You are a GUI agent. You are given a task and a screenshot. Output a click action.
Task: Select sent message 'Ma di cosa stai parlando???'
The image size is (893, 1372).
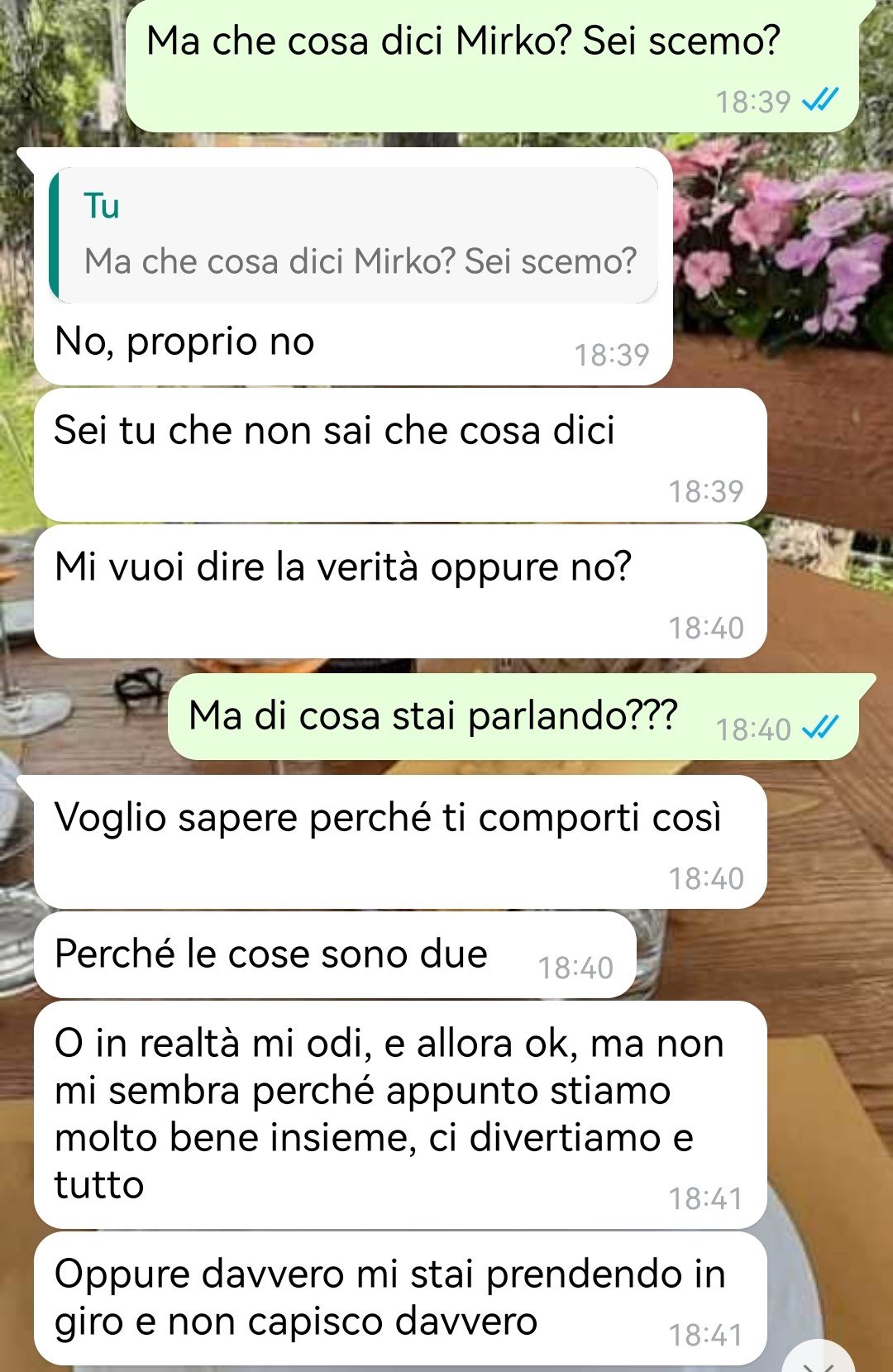tap(513, 716)
